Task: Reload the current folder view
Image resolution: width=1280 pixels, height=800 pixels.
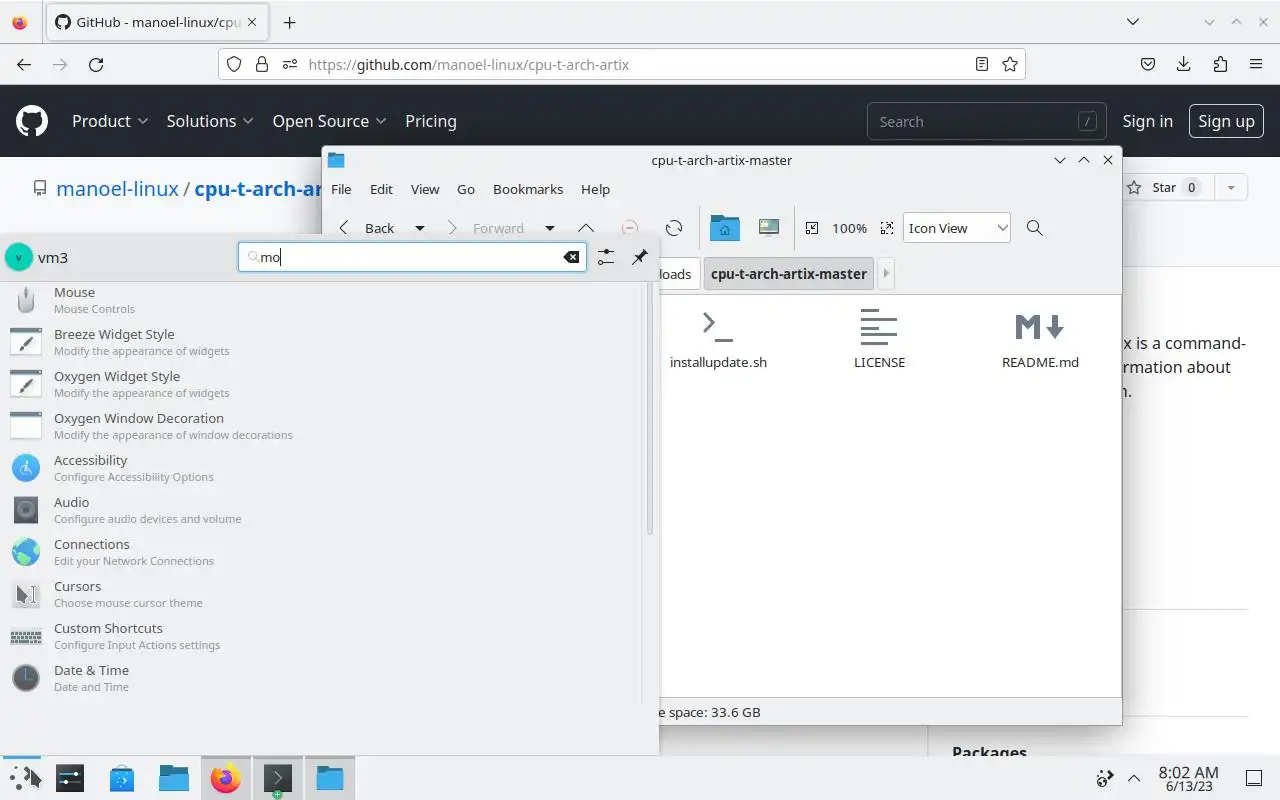Action: pos(674,228)
